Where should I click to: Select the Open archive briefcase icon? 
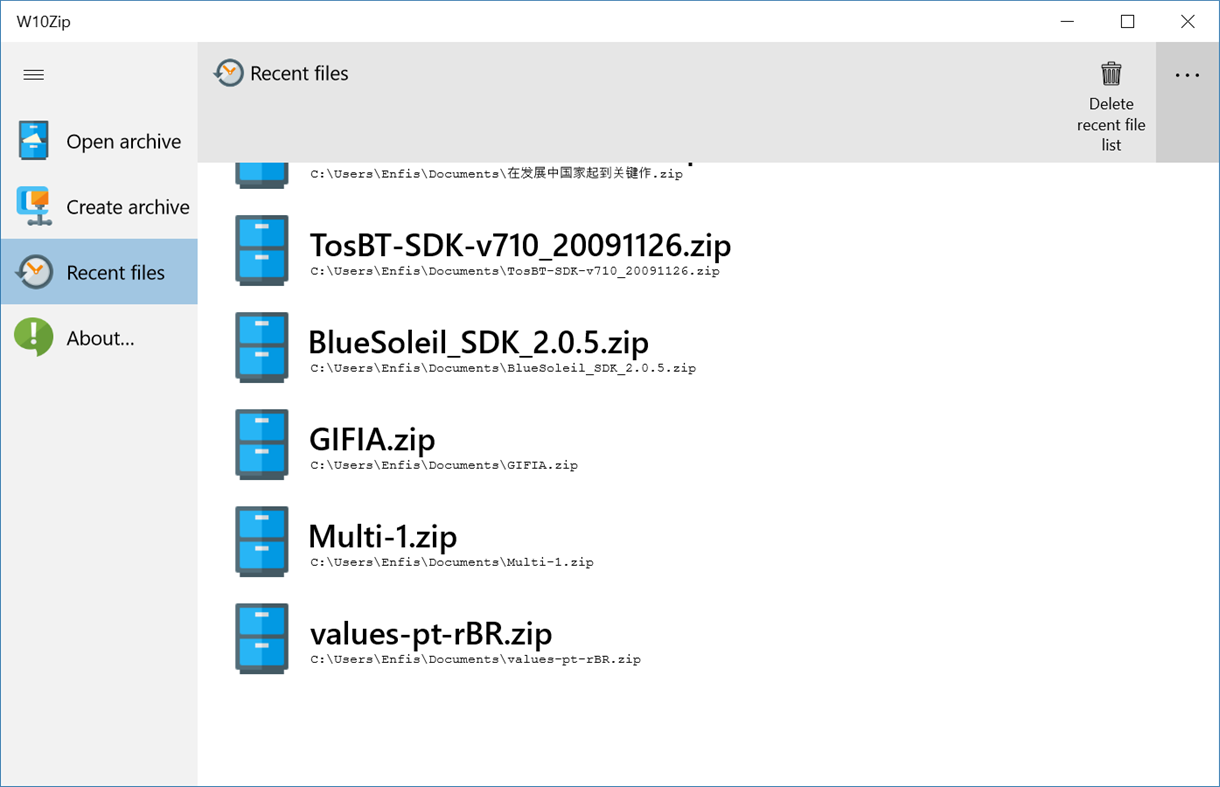click(33, 140)
